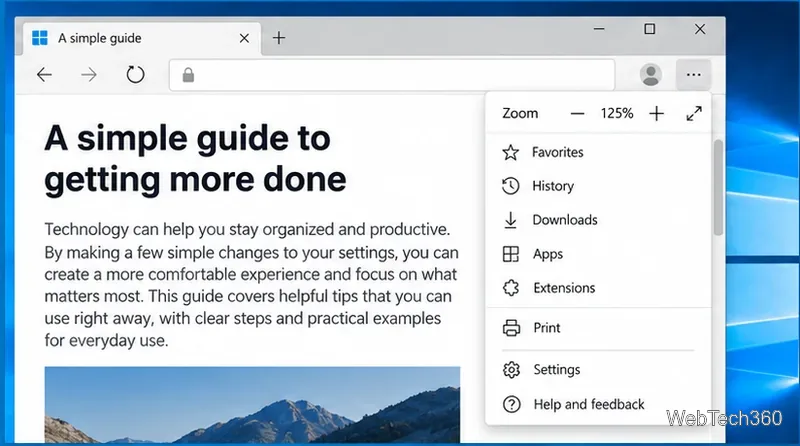Click the Settings gear icon
The width and height of the screenshot is (800, 446).
coord(511,369)
